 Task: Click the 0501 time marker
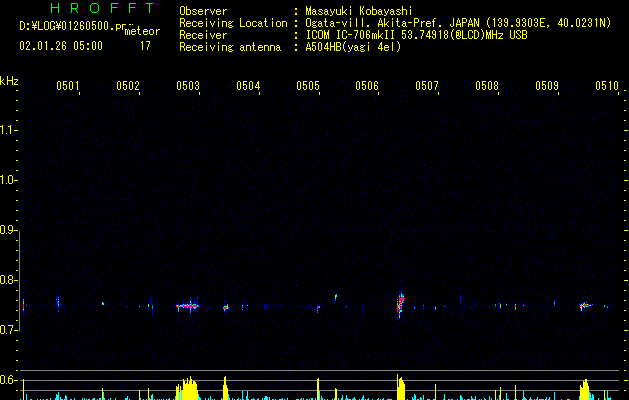click(x=67, y=85)
